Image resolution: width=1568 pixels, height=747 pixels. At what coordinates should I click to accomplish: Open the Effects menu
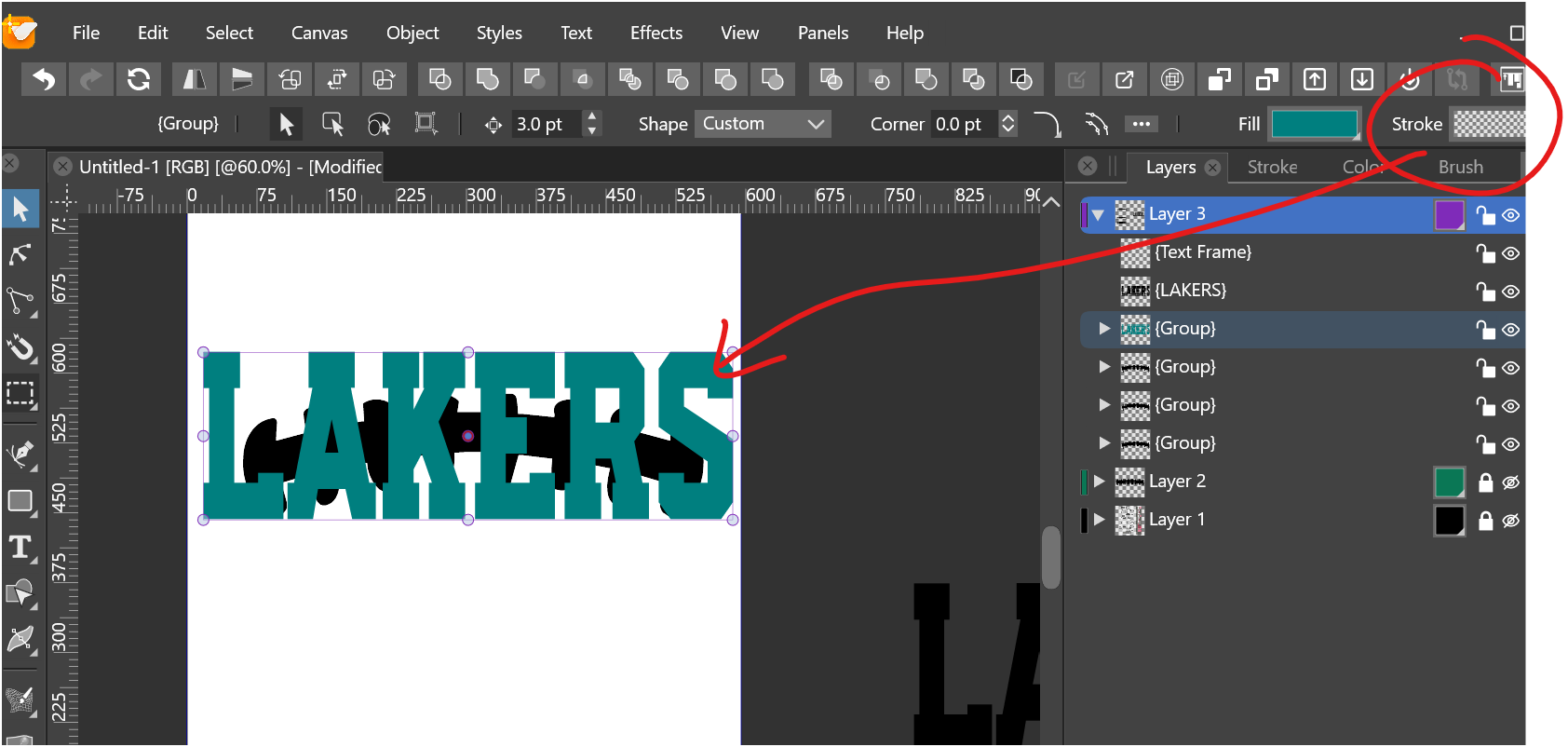coord(656,33)
